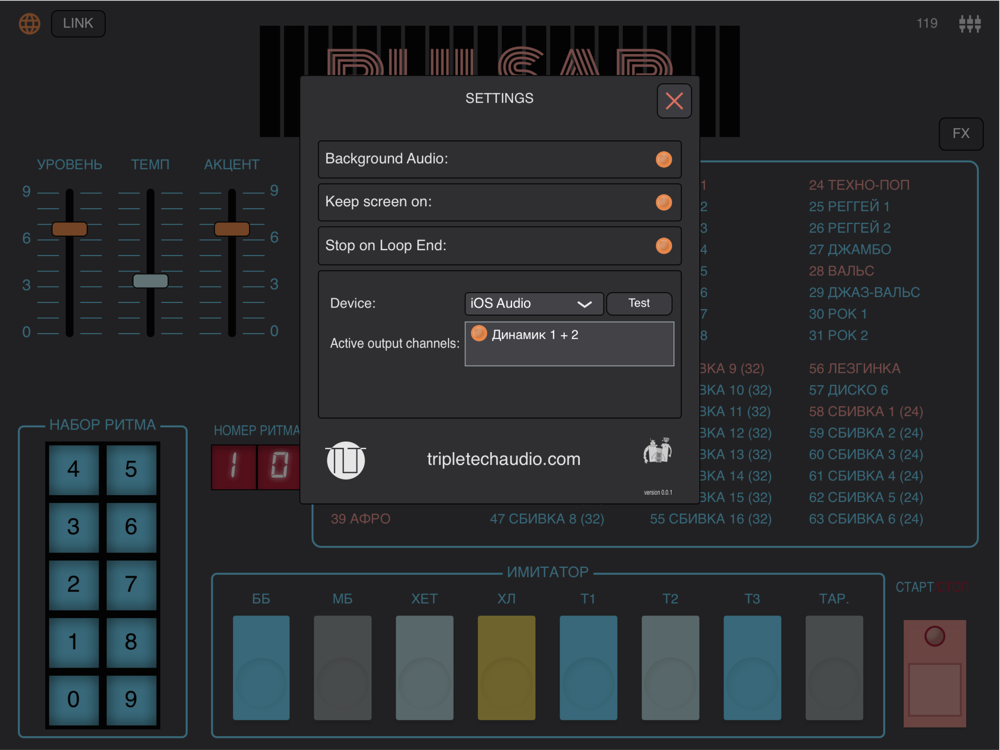Click the УРОВЕНЬ slider handle
The height and width of the screenshot is (750, 1000).
tap(70, 229)
